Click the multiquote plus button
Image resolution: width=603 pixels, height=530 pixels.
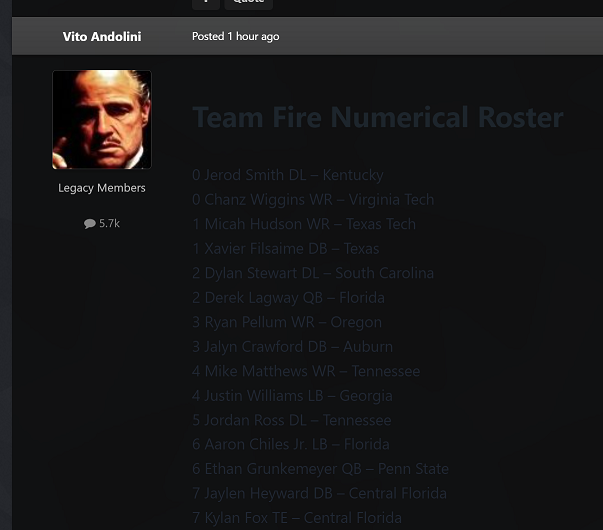point(205,3)
